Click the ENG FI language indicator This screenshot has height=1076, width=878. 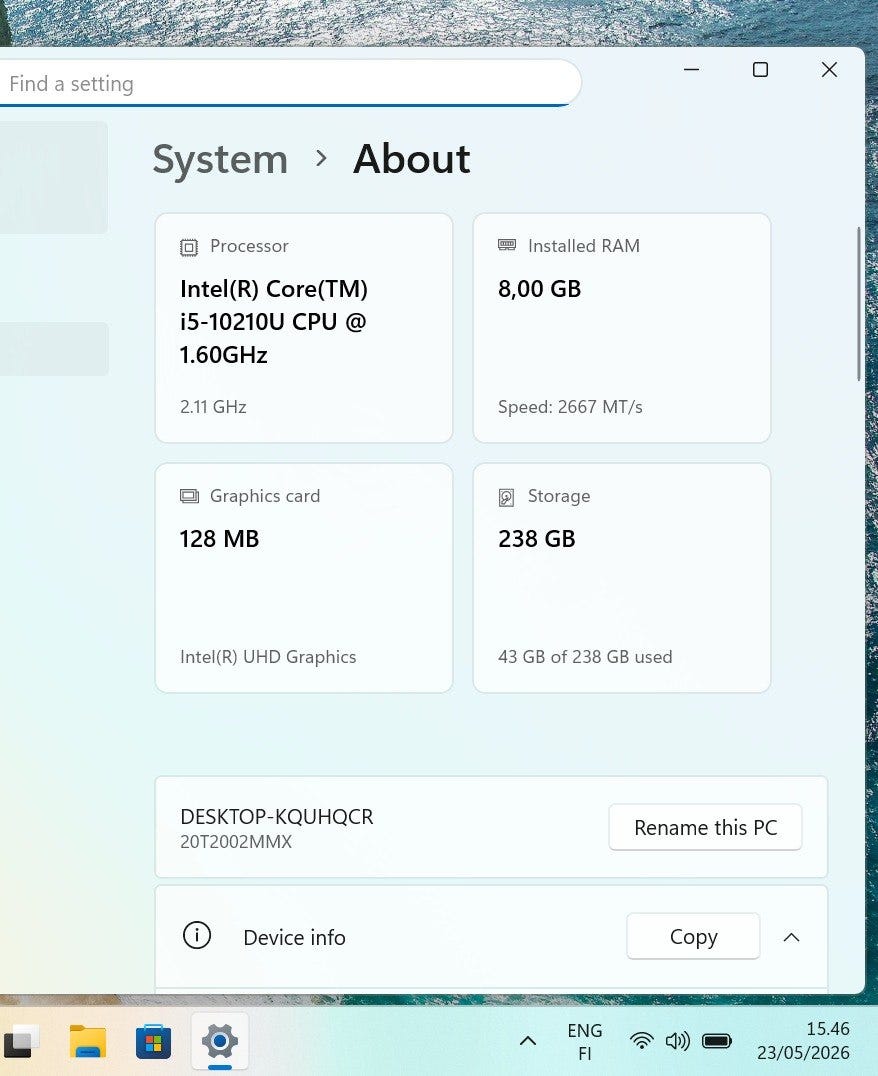pos(585,1041)
